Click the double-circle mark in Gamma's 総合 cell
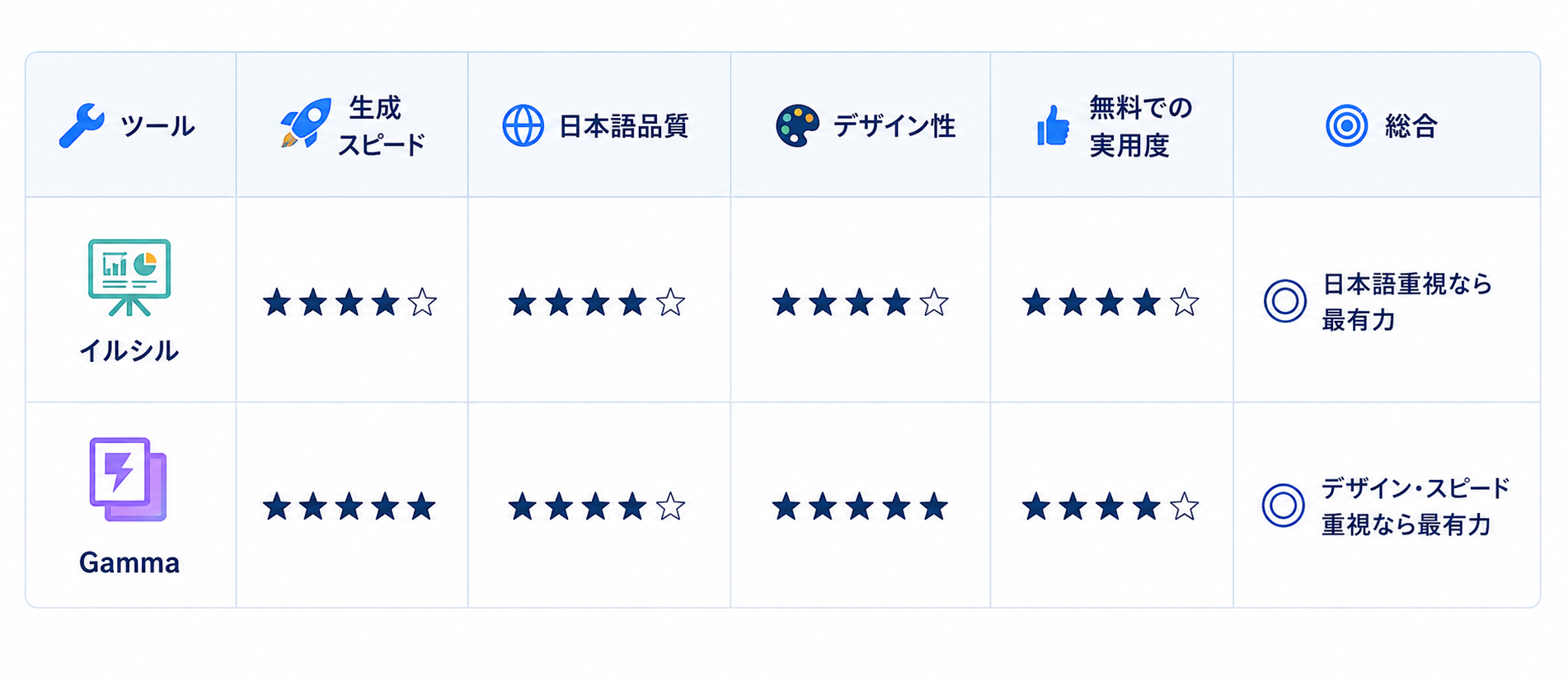This screenshot has width=1568, height=682. point(1283,505)
